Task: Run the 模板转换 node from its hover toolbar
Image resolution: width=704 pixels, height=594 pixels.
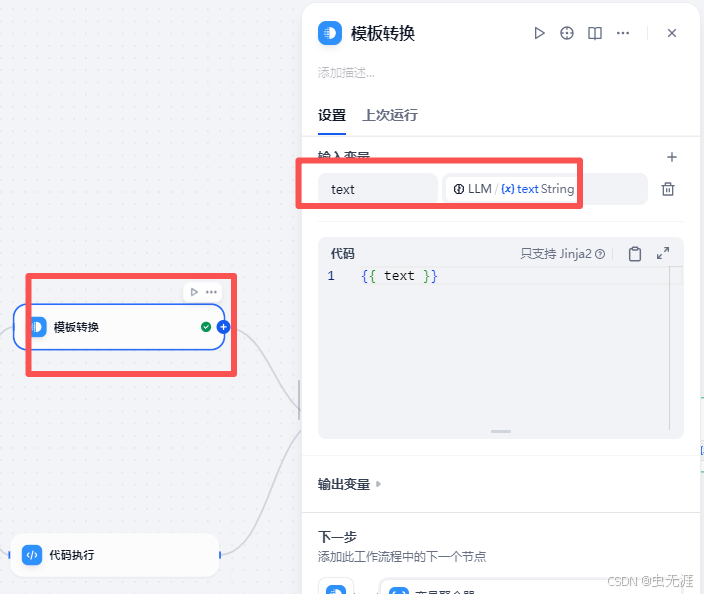Action: [x=194, y=292]
